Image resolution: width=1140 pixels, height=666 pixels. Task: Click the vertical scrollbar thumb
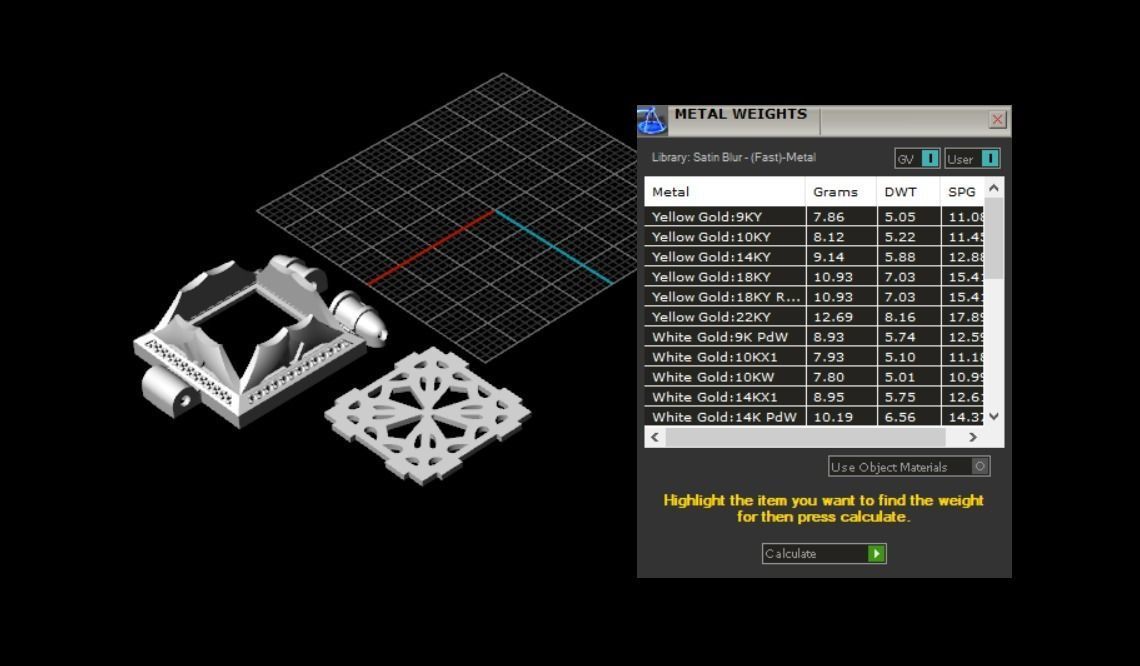point(994,238)
